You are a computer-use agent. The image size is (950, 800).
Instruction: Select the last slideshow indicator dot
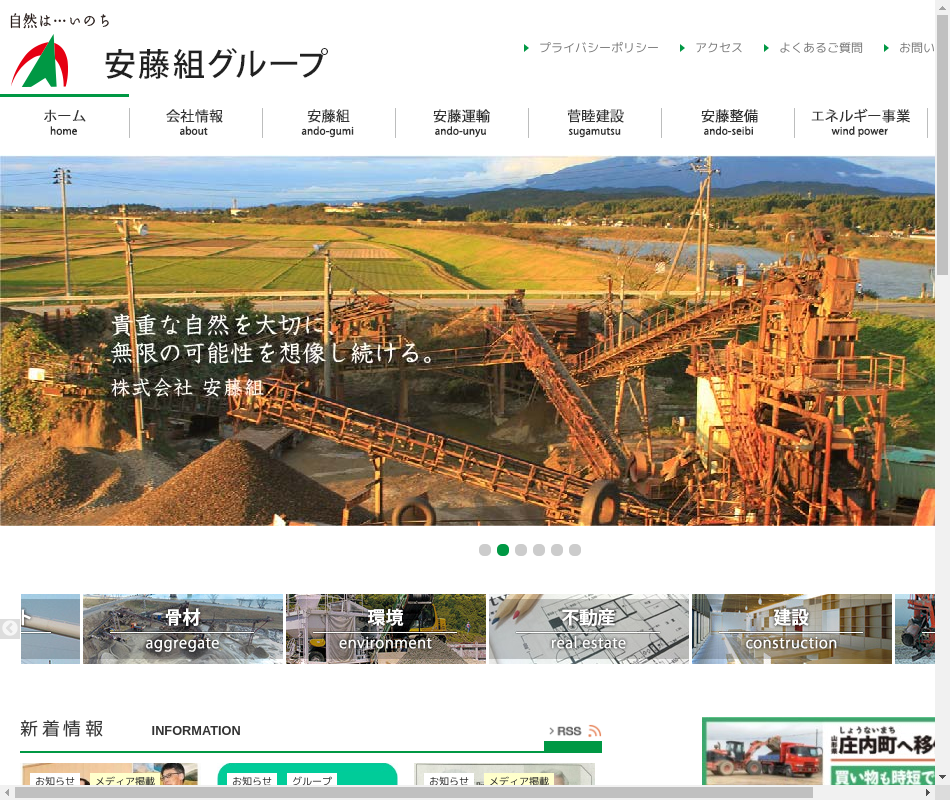pos(575,550)
